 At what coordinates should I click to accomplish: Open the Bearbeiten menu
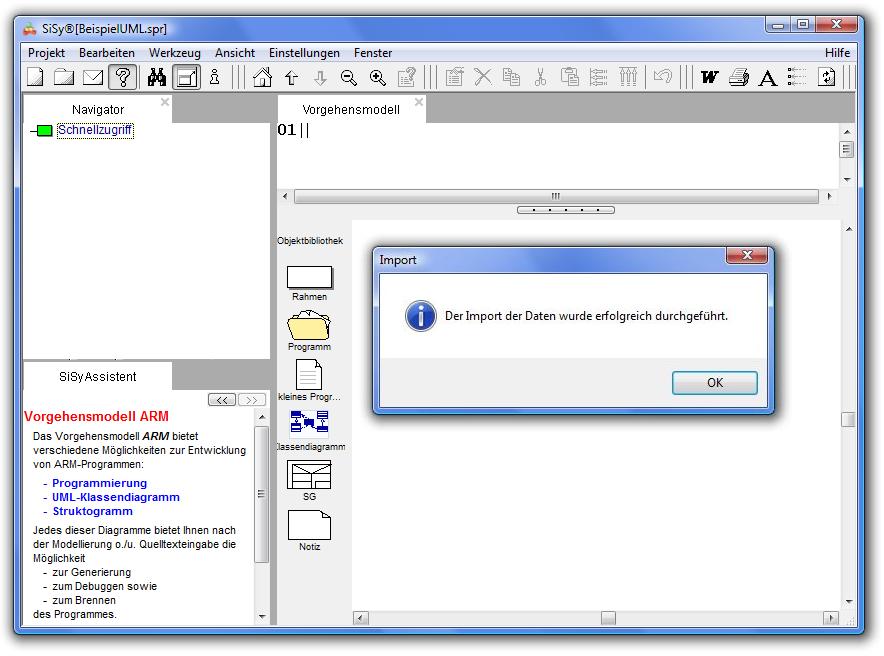pos(107,53)
